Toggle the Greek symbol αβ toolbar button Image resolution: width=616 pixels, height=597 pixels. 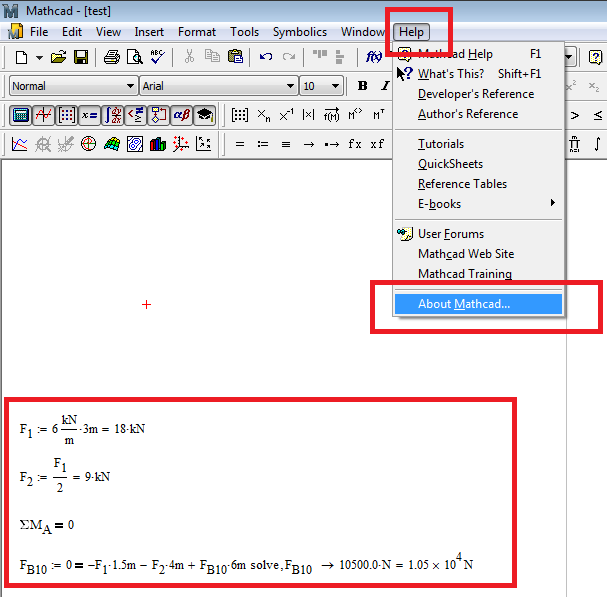[x=182, y=115]
